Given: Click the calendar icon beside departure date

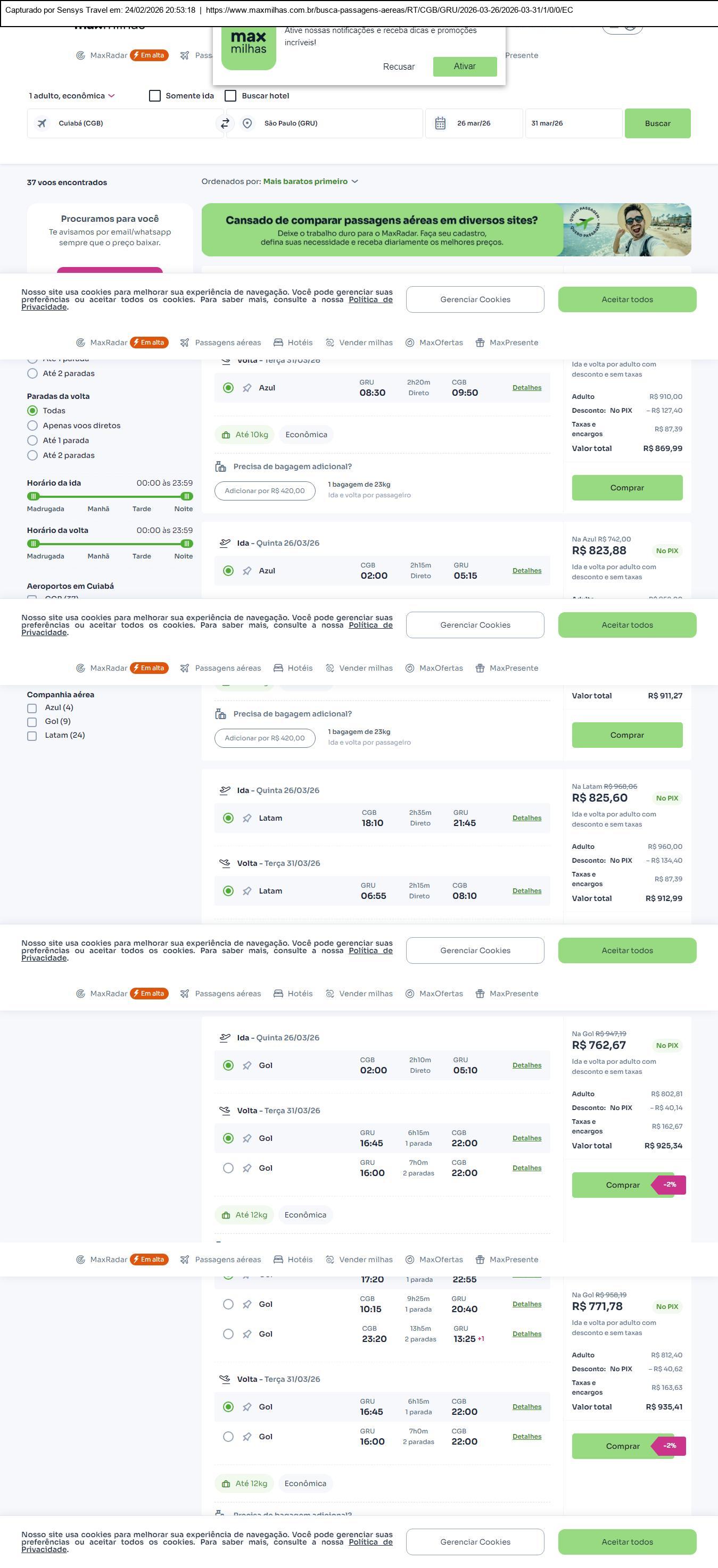Looking at the screenshot, I should [440, 123].
